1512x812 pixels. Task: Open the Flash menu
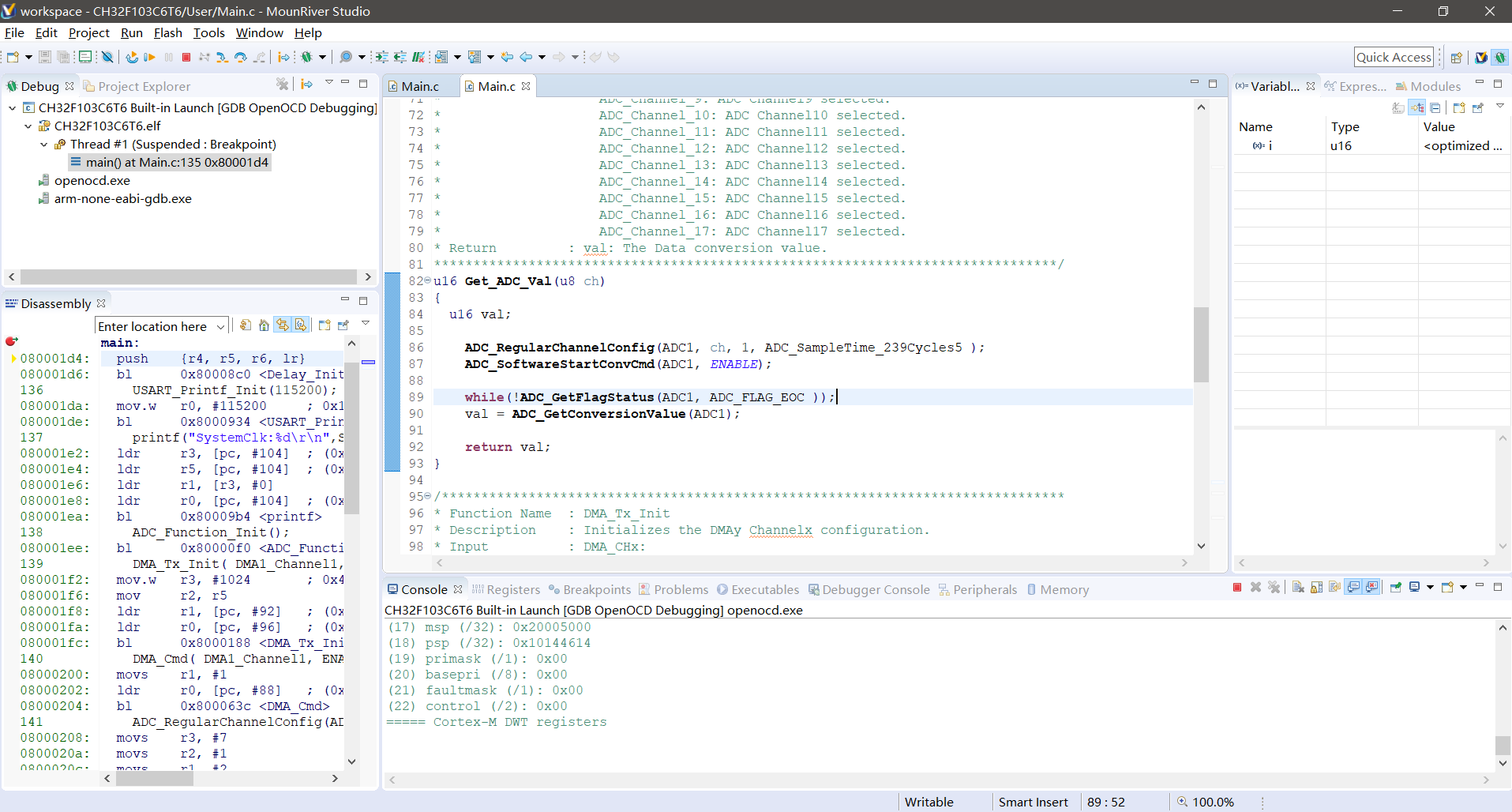pos(167,33)
